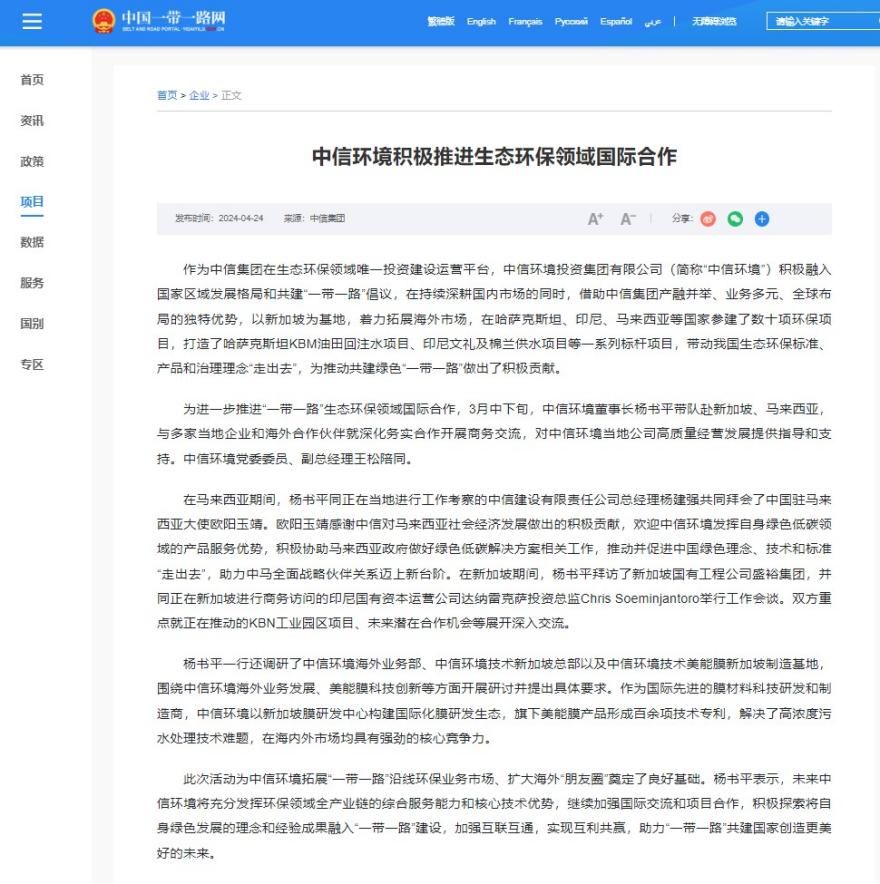Click inside the keyword search input box
The image size is (880, 884).
[805, 21]
